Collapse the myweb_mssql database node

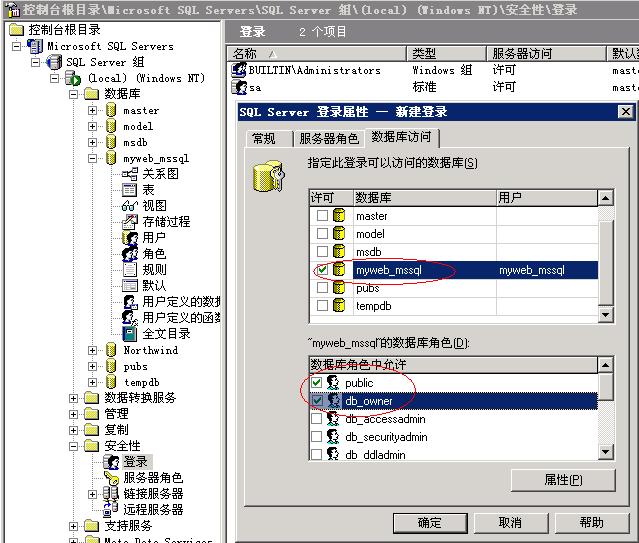[x=93, y=158]
